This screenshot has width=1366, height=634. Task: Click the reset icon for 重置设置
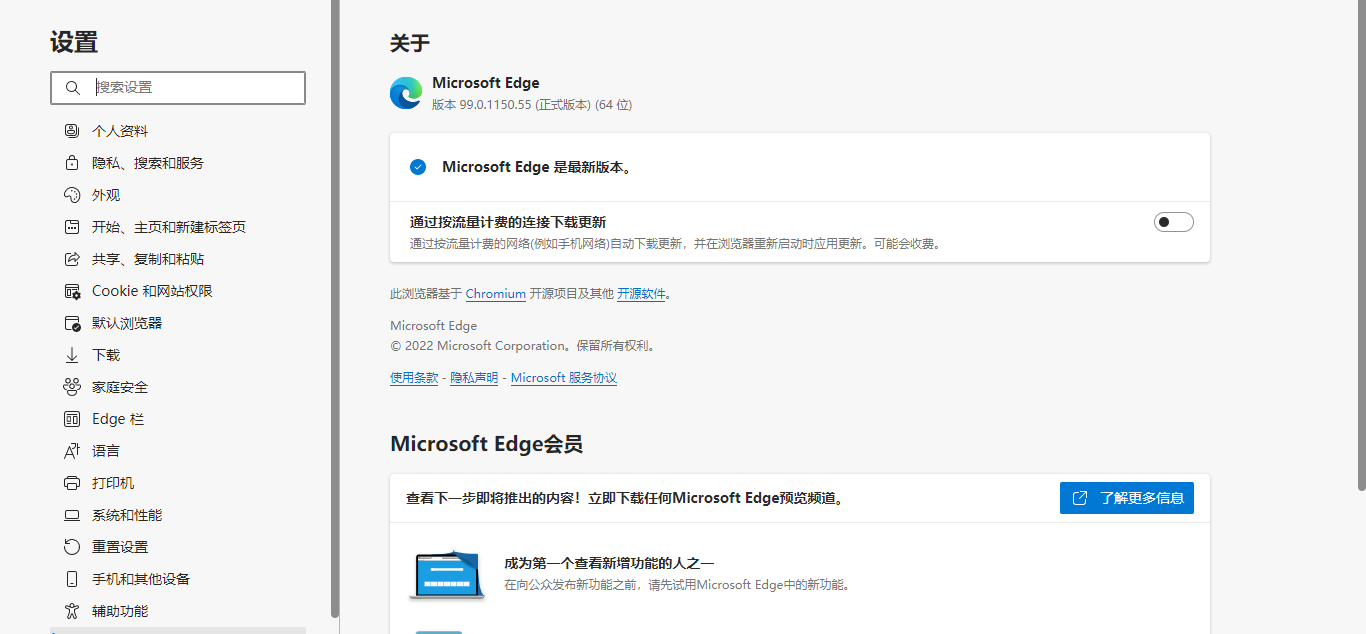click(72, 547)
